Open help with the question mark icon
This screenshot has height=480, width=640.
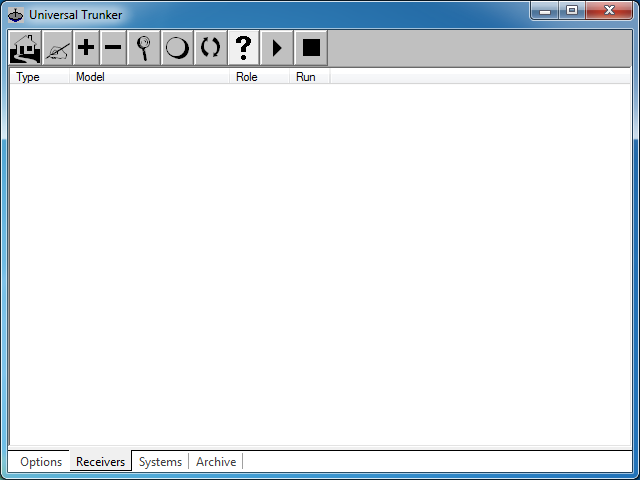(244, 48)
